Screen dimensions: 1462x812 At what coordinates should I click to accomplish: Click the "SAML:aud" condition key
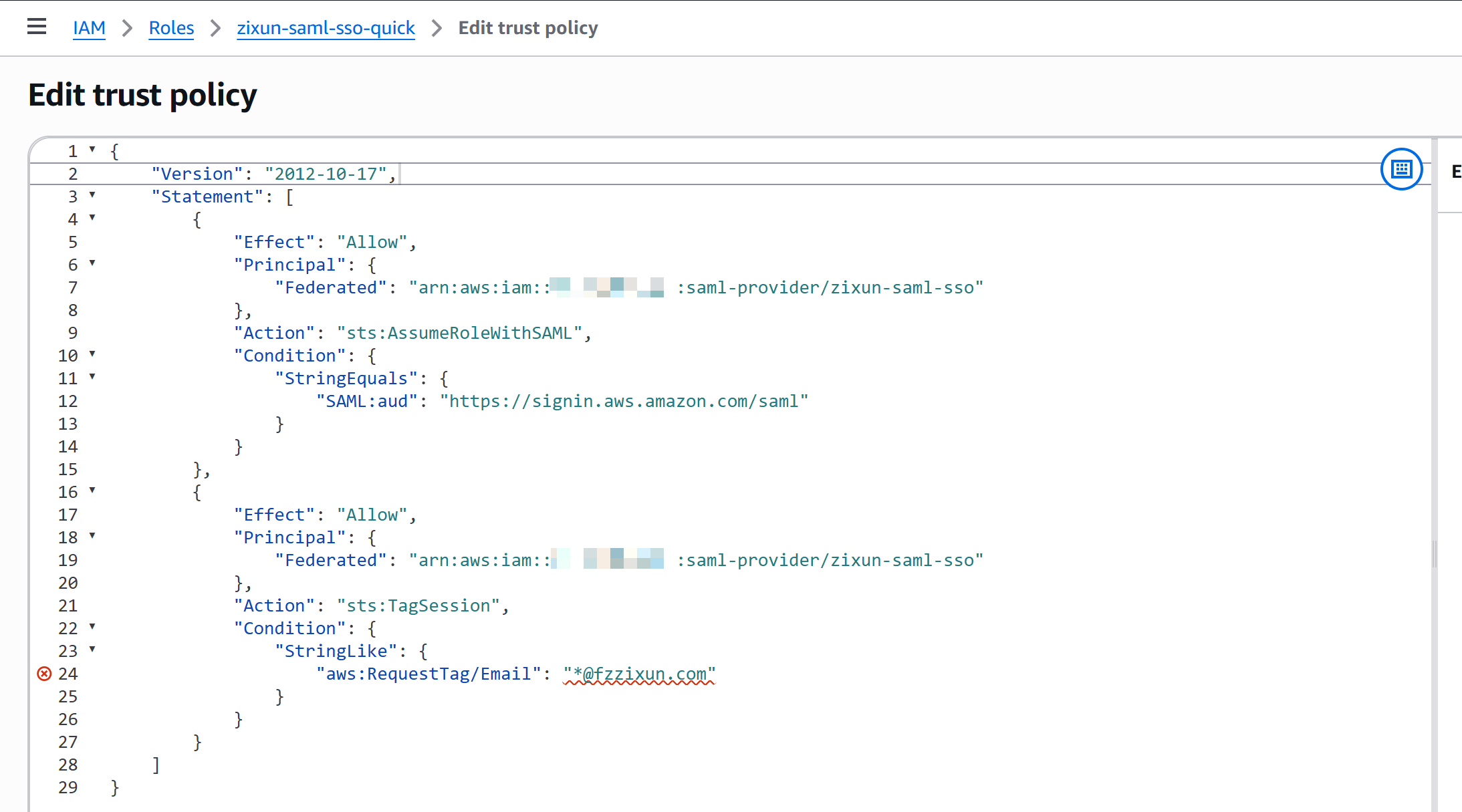(x=367, y=401)
